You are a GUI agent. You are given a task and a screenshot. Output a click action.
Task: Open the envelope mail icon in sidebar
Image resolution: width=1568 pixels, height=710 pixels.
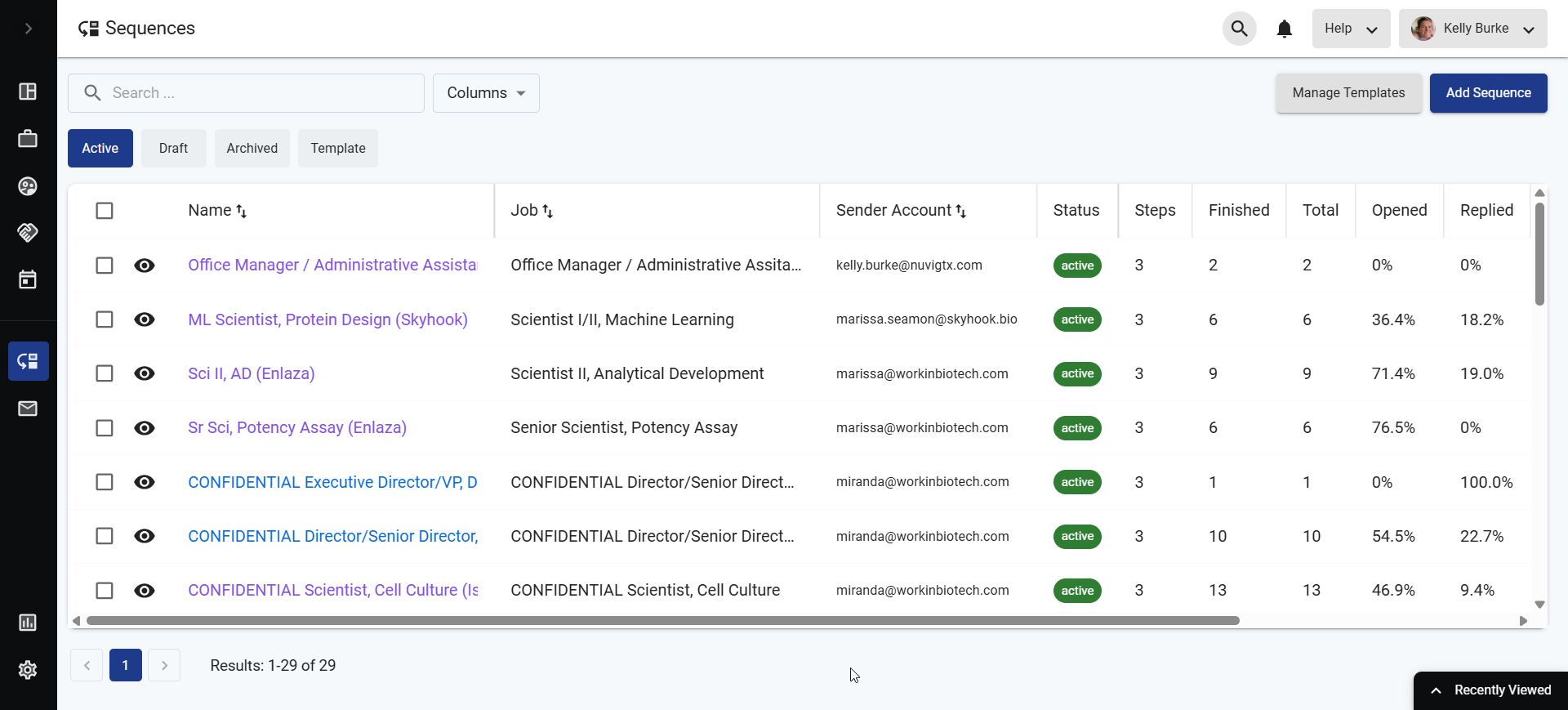coord(28,409)
